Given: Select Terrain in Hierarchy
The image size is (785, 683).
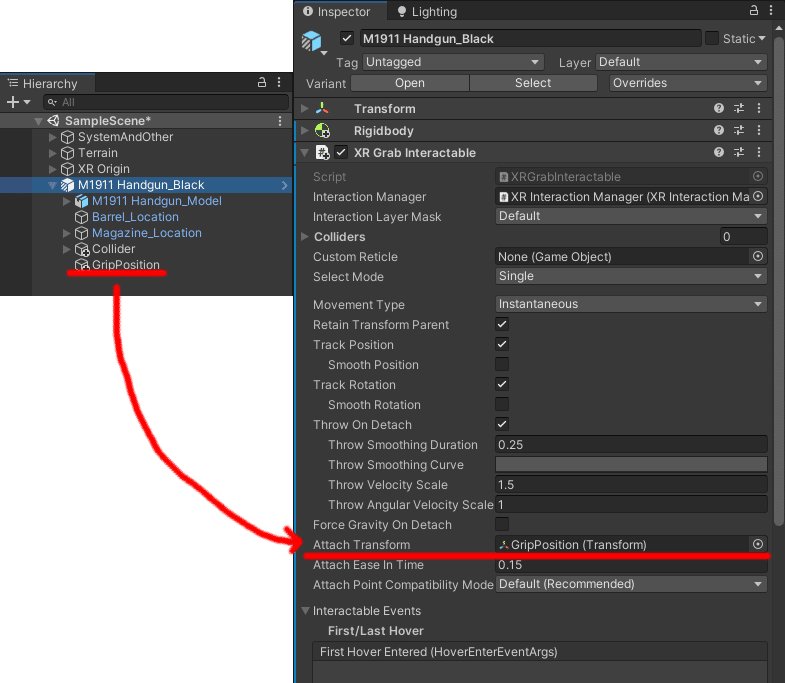Looking at the screenshot, I should pyautogui.click(x=98, y=153).
